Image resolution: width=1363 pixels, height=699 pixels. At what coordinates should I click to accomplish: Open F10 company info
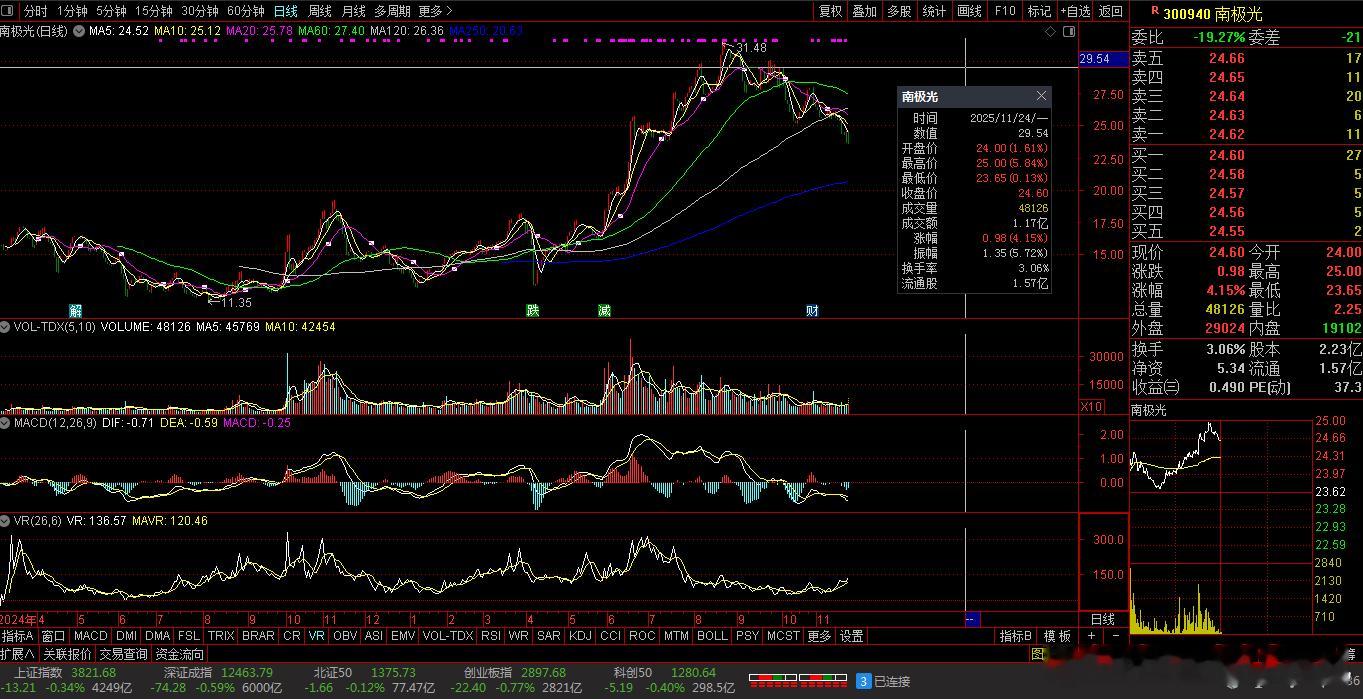(x=1005, y=11)
